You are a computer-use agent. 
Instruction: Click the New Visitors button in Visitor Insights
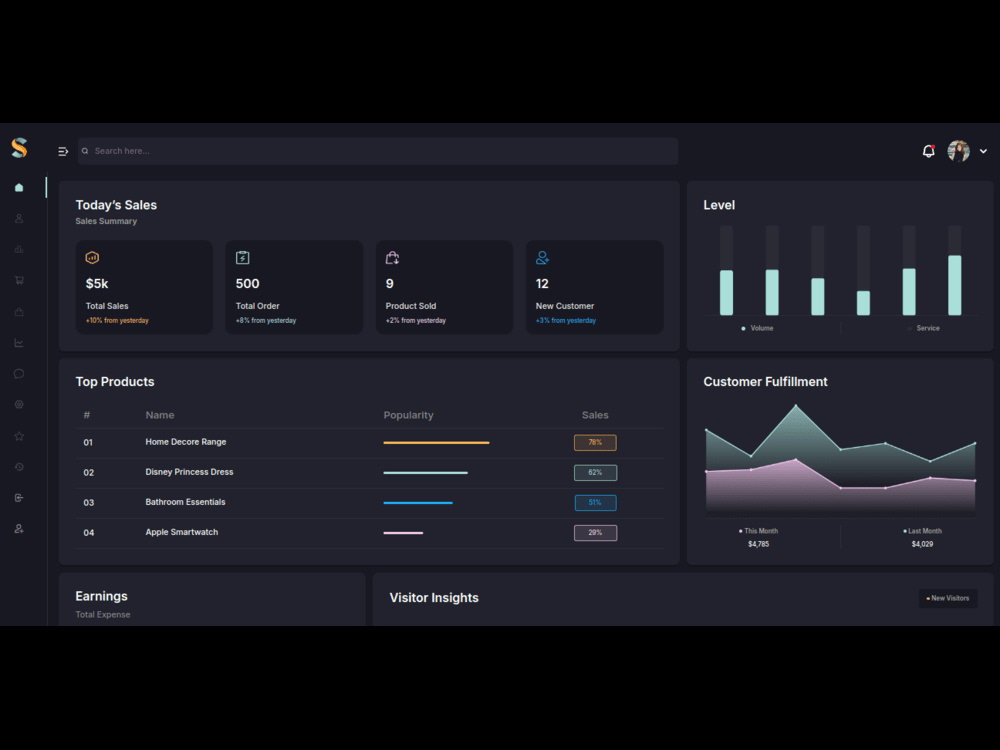(947, 598)
